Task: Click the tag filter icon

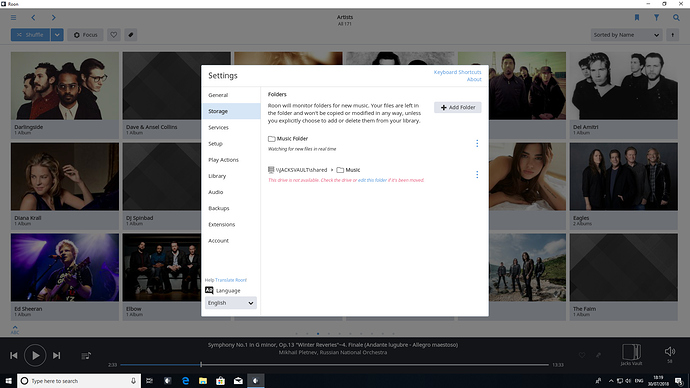Action: coord(131,35)
